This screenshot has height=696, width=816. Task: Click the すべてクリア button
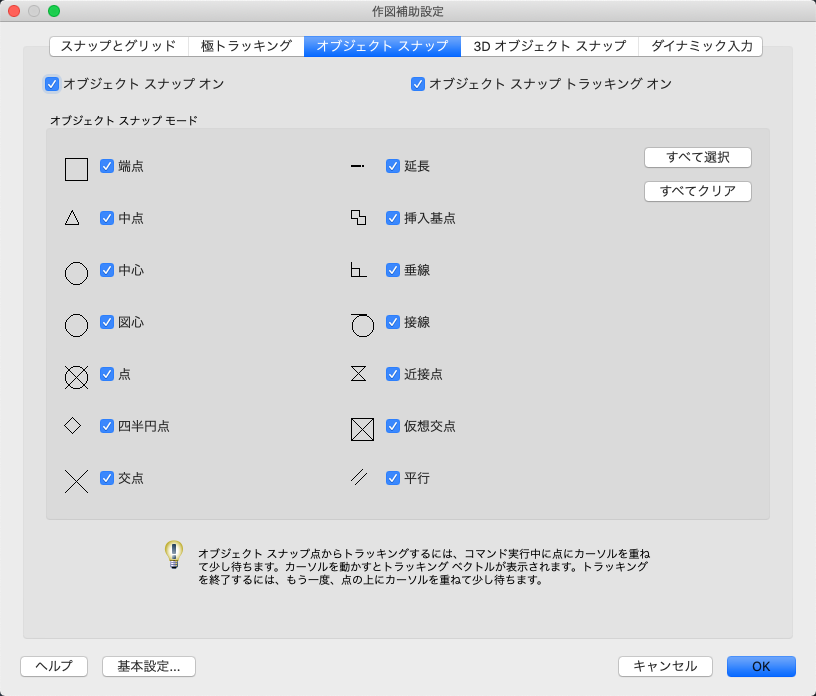698,191
